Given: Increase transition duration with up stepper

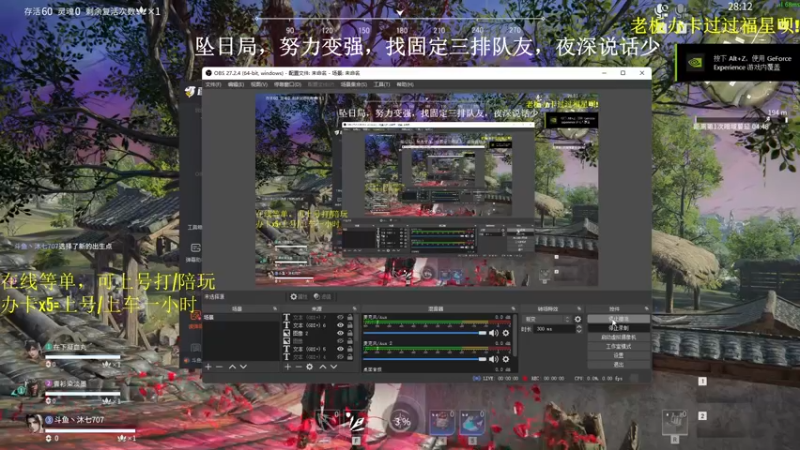Looking at the screenshot, I should (579, 327).
